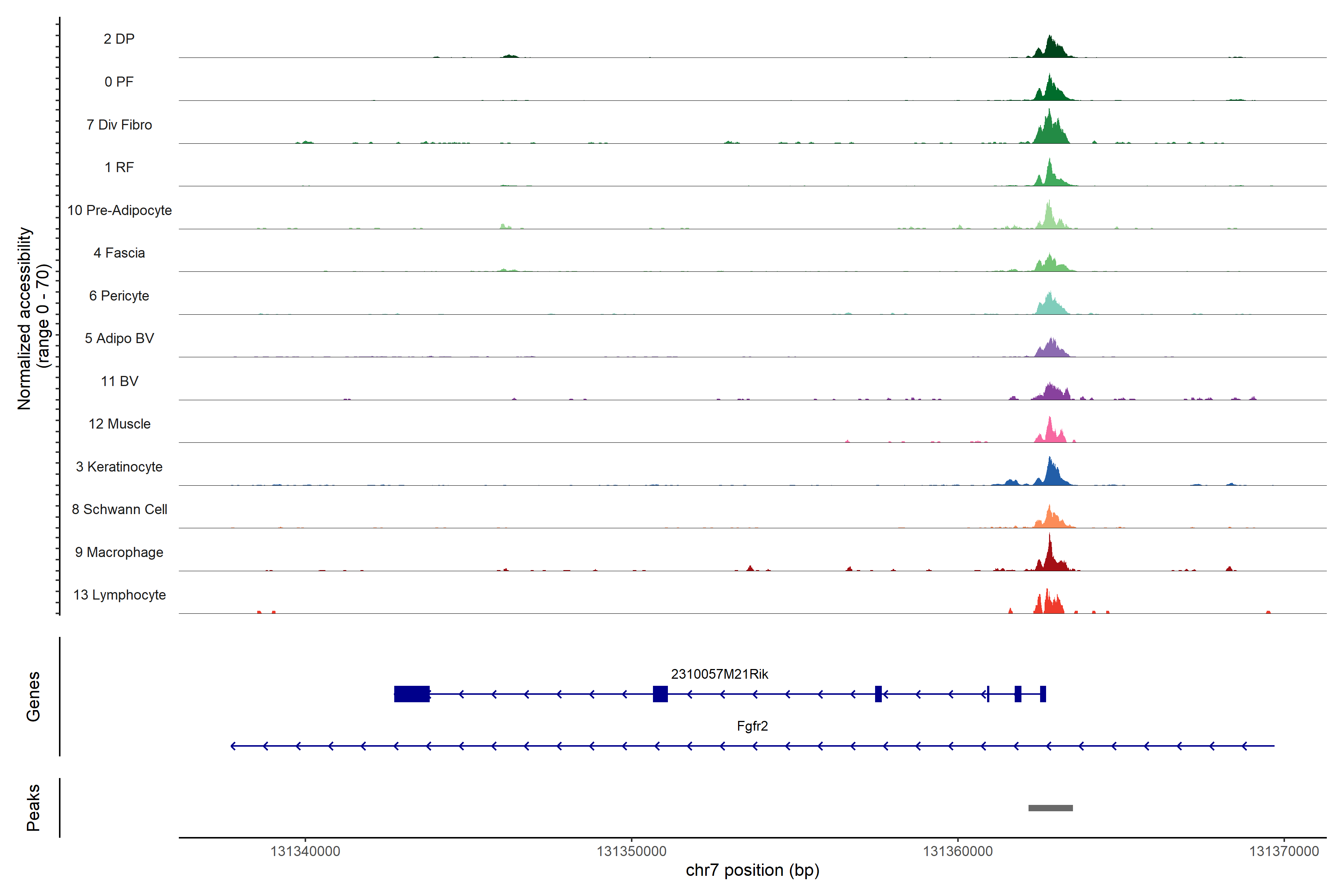Click the 131370000 axis tick label
The image size is (1344, 896).
[x=1284, y=852]
